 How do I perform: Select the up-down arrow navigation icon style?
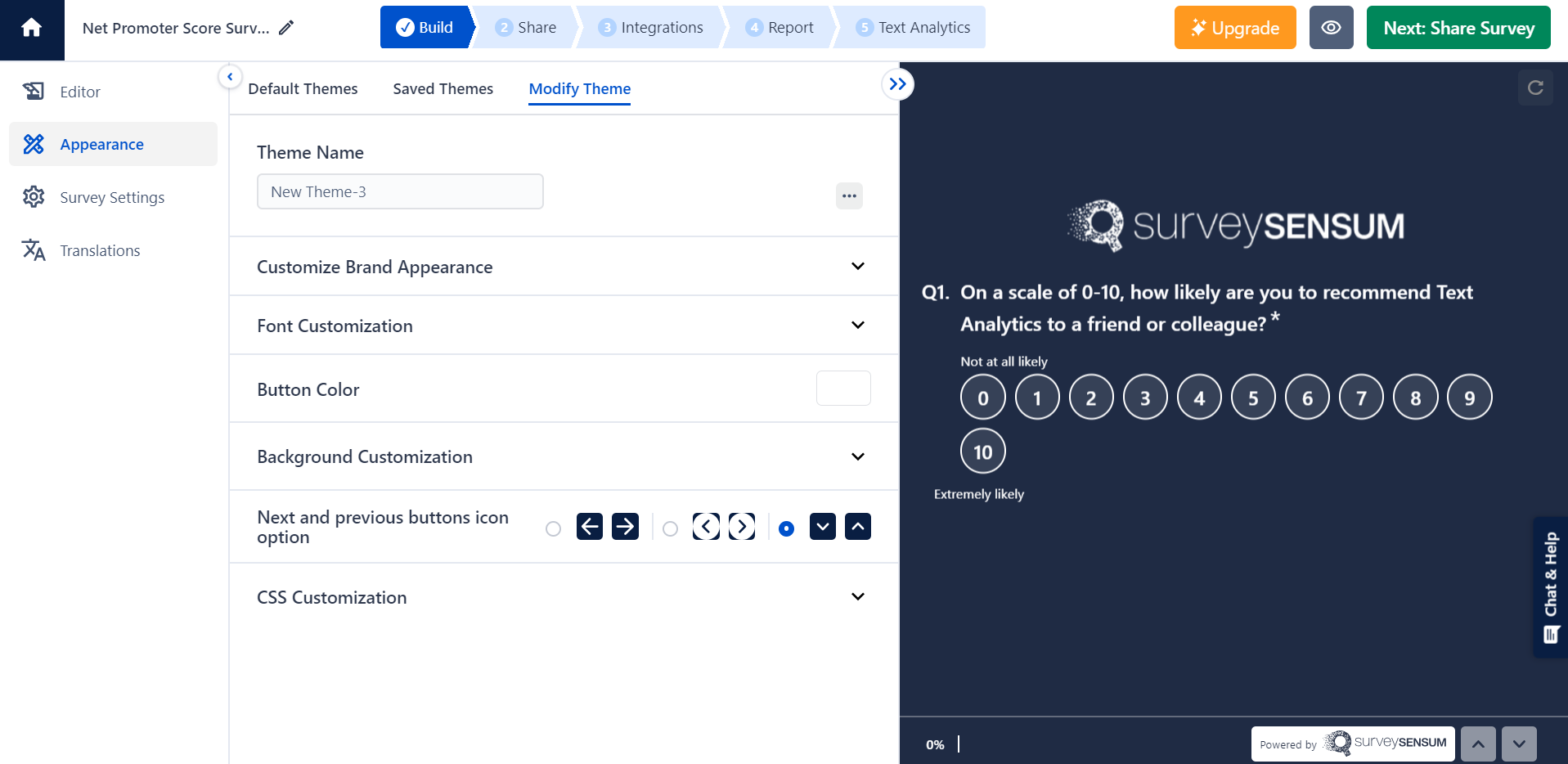point(786,528)
